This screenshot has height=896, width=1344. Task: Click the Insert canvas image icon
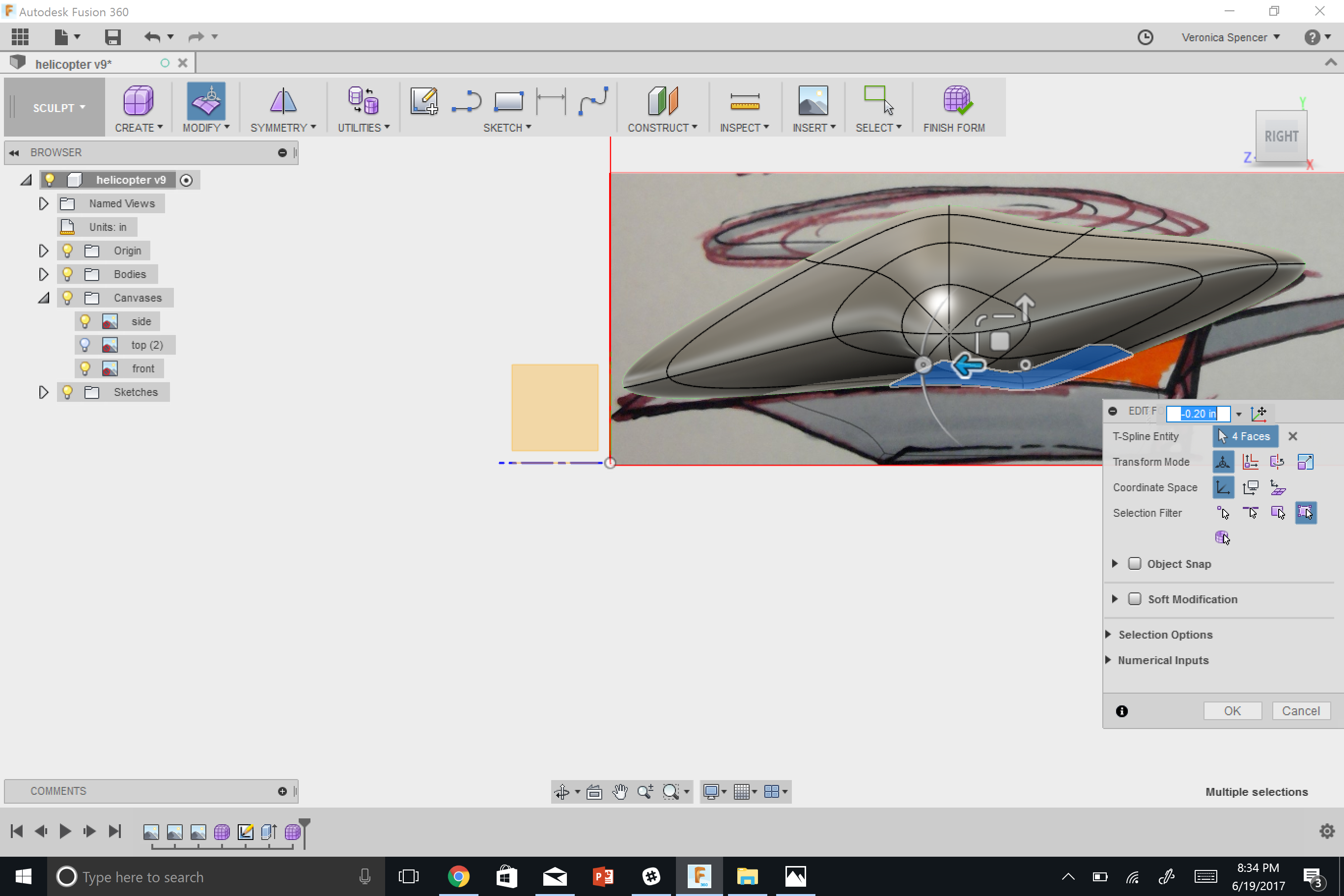[813, 101]
